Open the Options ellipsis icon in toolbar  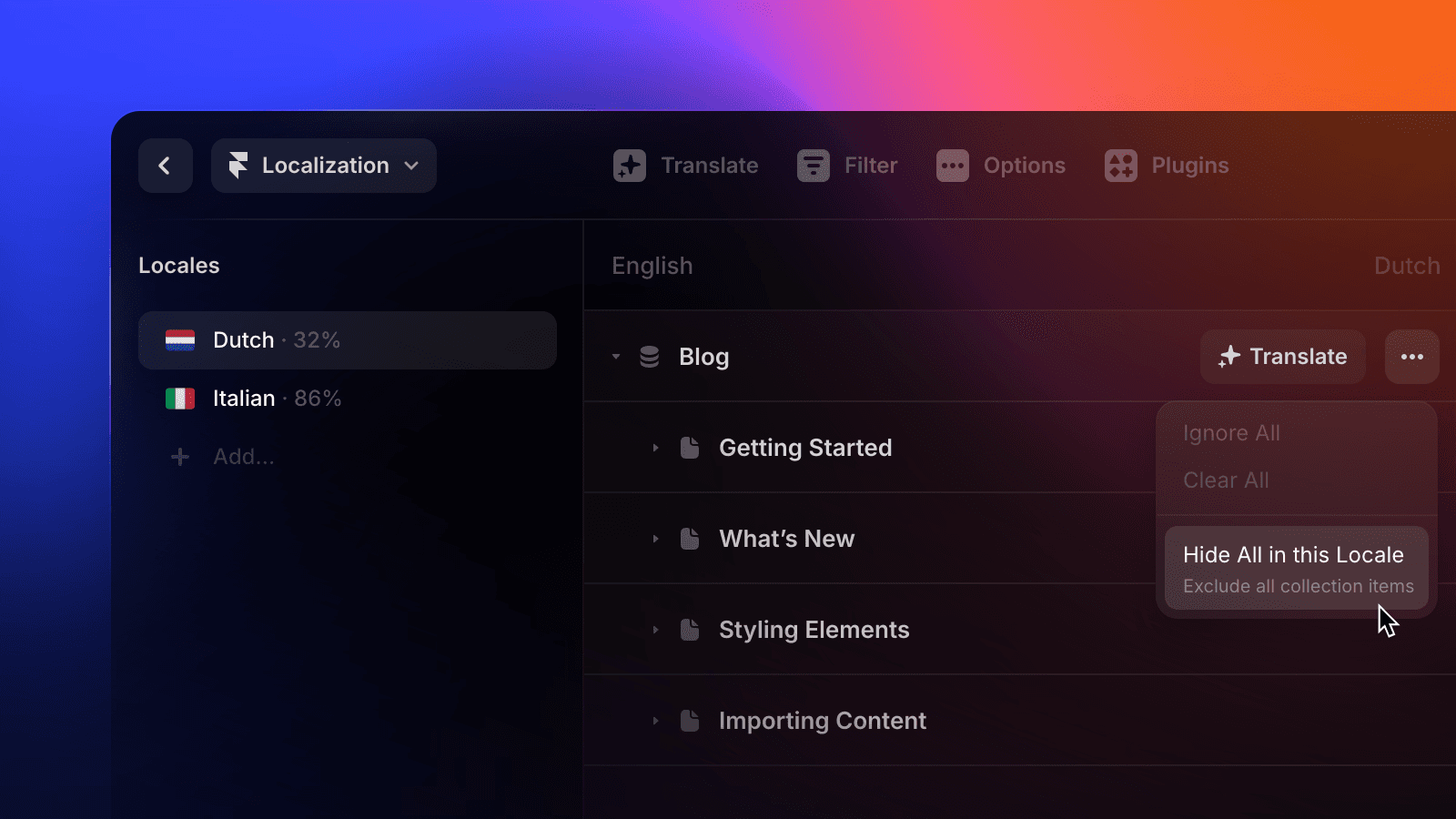[x=953, y=166]
